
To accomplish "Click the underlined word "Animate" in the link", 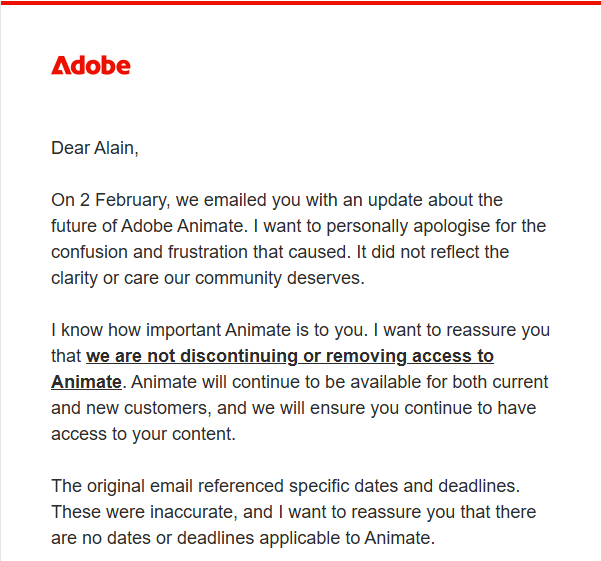I will [x=86, y=382].
